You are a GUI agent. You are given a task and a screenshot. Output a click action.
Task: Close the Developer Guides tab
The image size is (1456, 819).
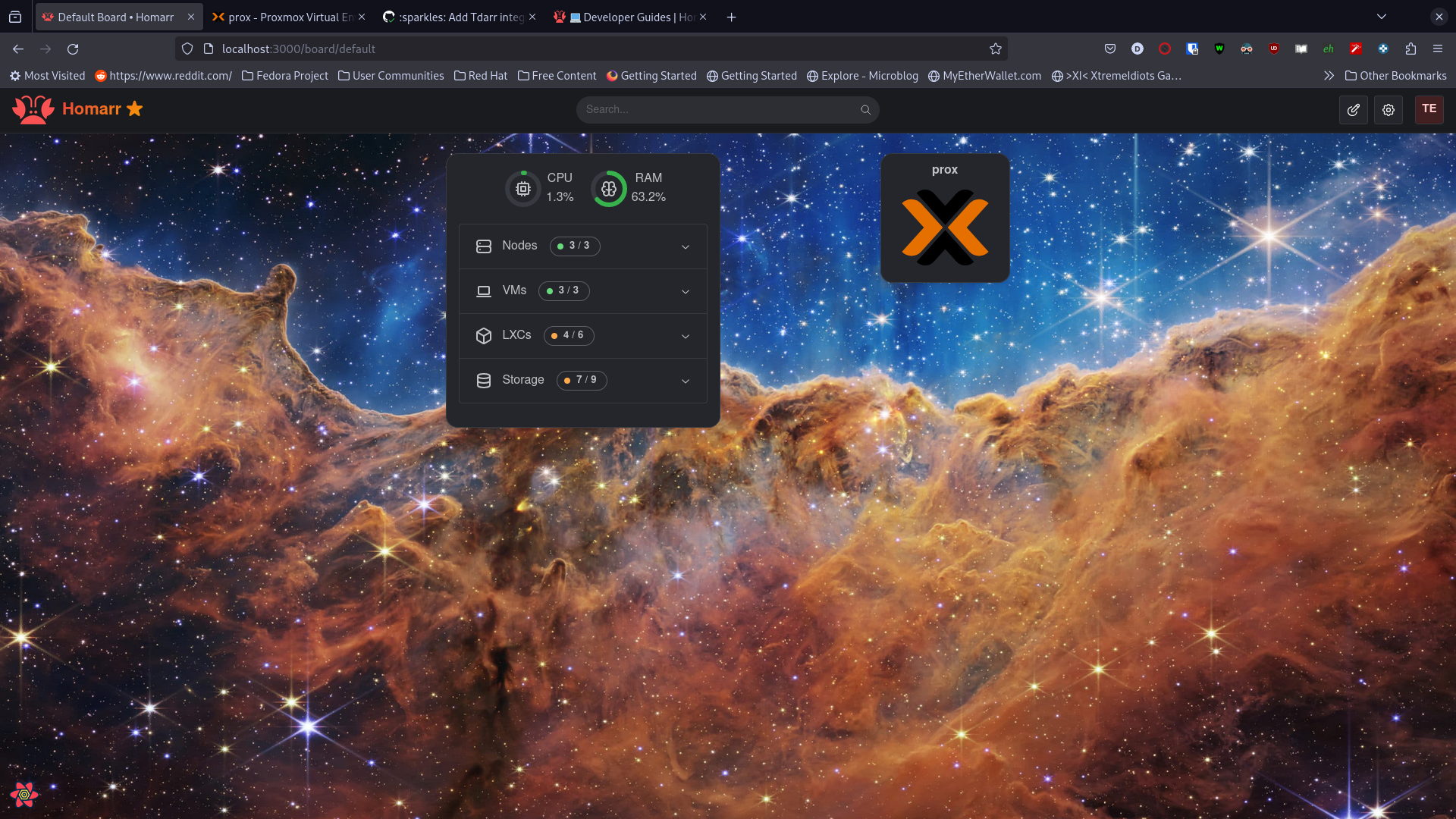(x=703, y=17)
